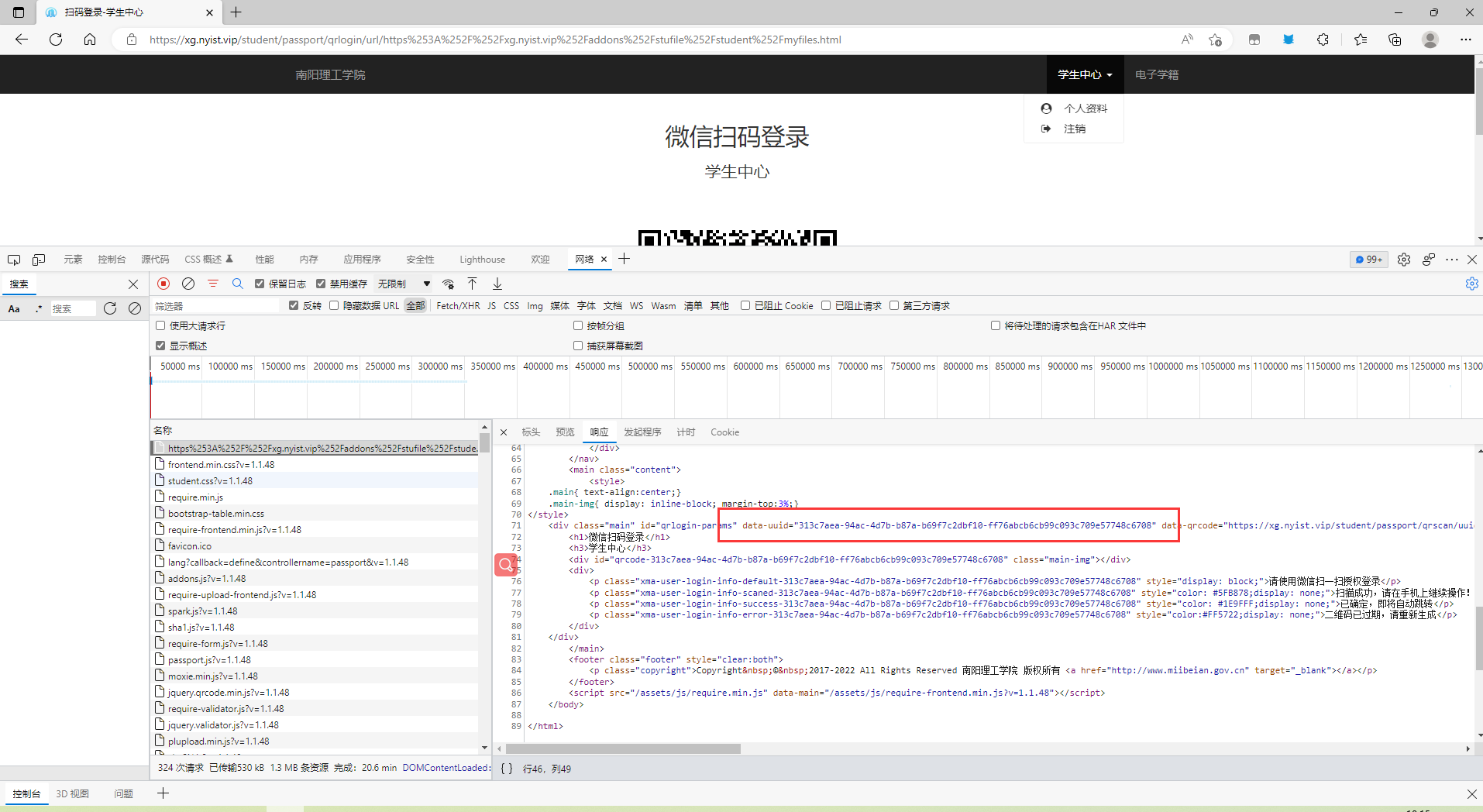Export HAR file with download arrow
This screenshot has height=812, width=1483.
pos(497,284)
